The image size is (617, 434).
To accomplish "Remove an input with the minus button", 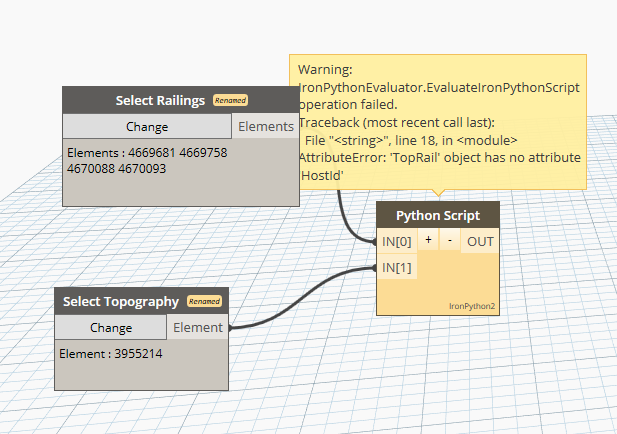I will click(450, 240).
